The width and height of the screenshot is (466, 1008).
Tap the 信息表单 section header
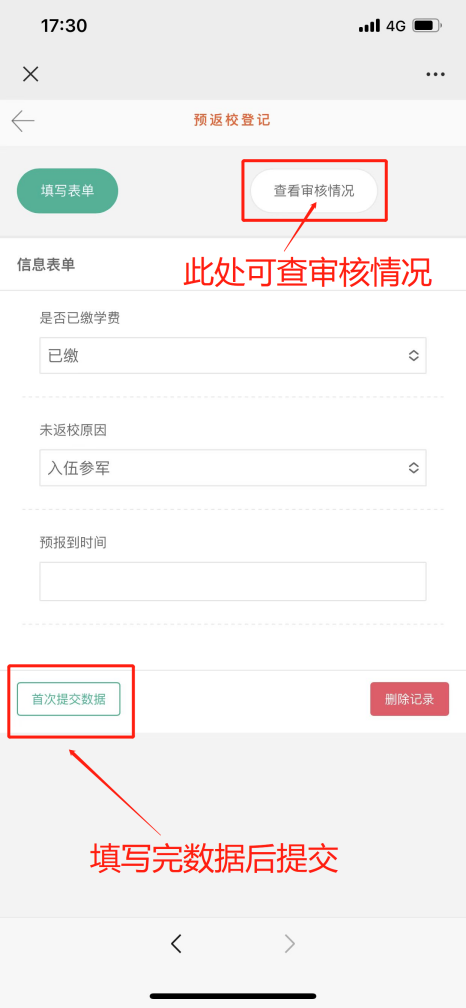46,265
